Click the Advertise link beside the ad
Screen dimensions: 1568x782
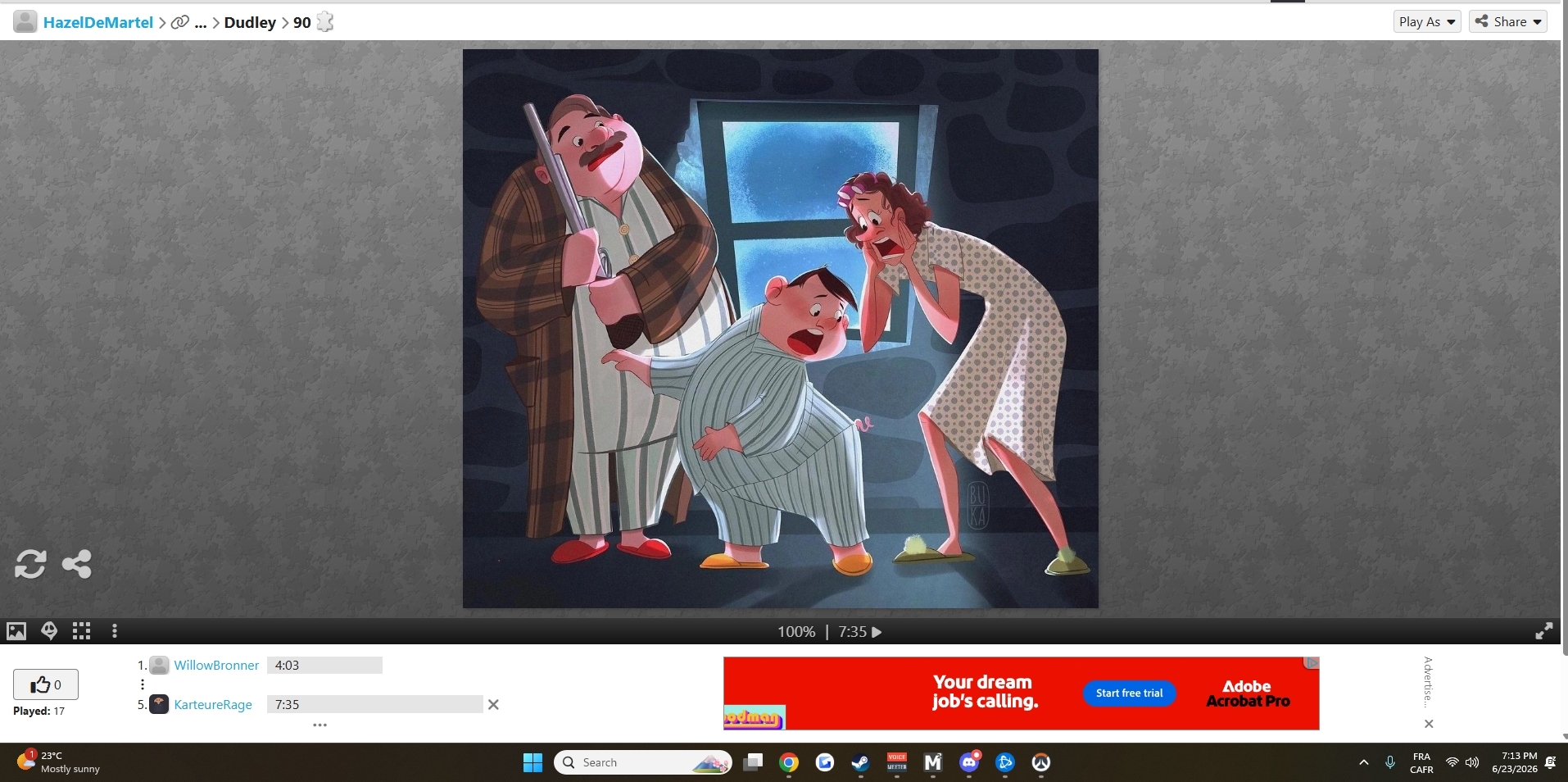point(1428,682)
